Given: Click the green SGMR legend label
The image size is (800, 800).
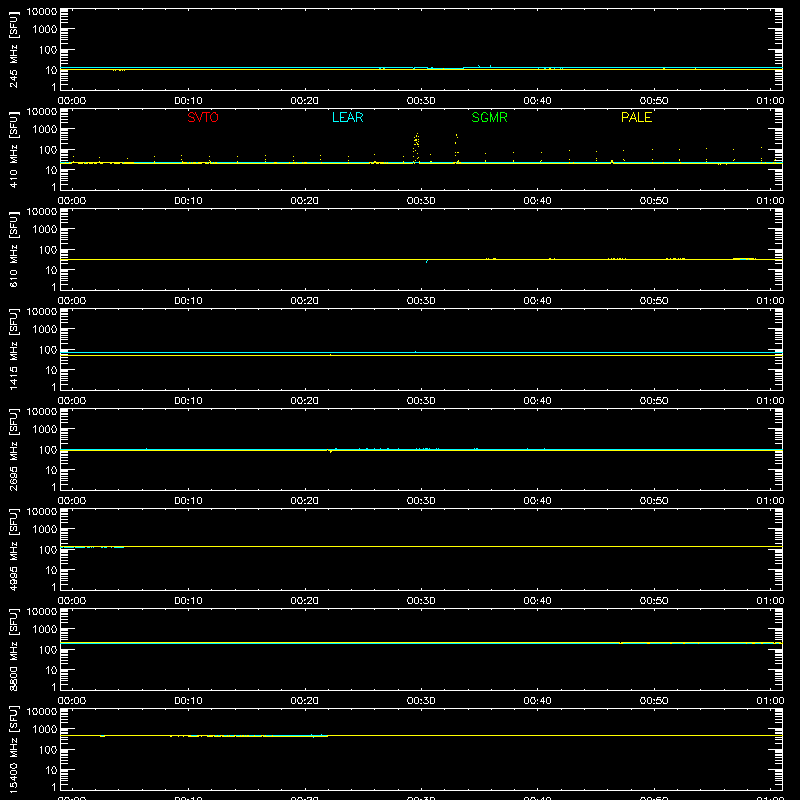Looking at the screenshot, I should pyautogui.click(x=489, y=117).
